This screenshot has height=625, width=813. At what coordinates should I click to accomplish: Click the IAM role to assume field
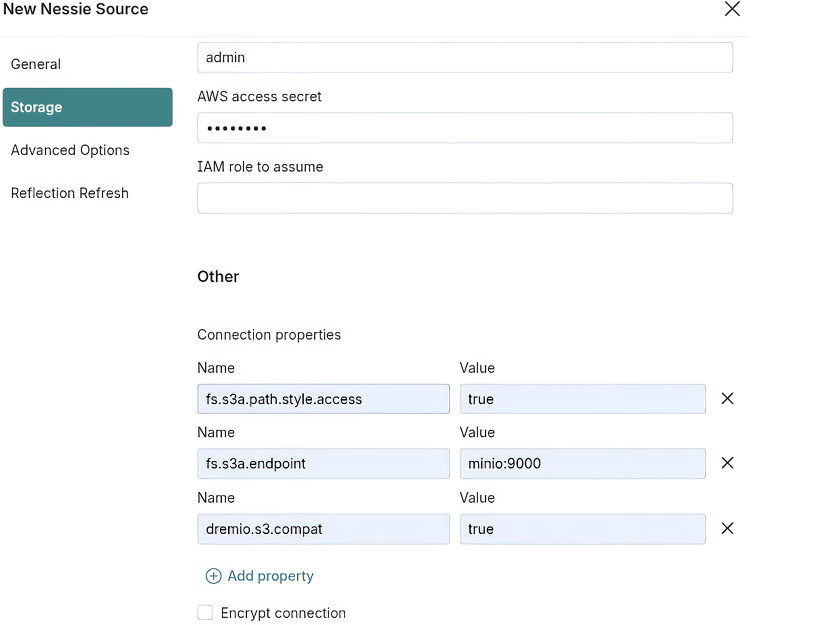tap(465, 198)
